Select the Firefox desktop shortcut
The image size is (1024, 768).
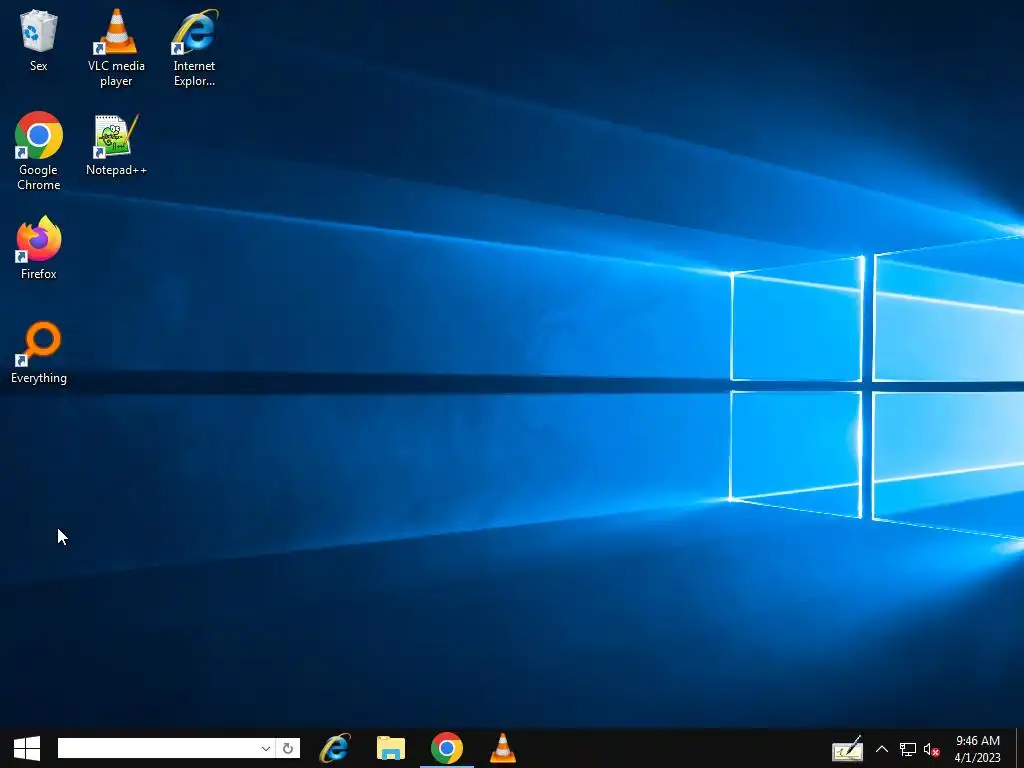click(39, 248)
